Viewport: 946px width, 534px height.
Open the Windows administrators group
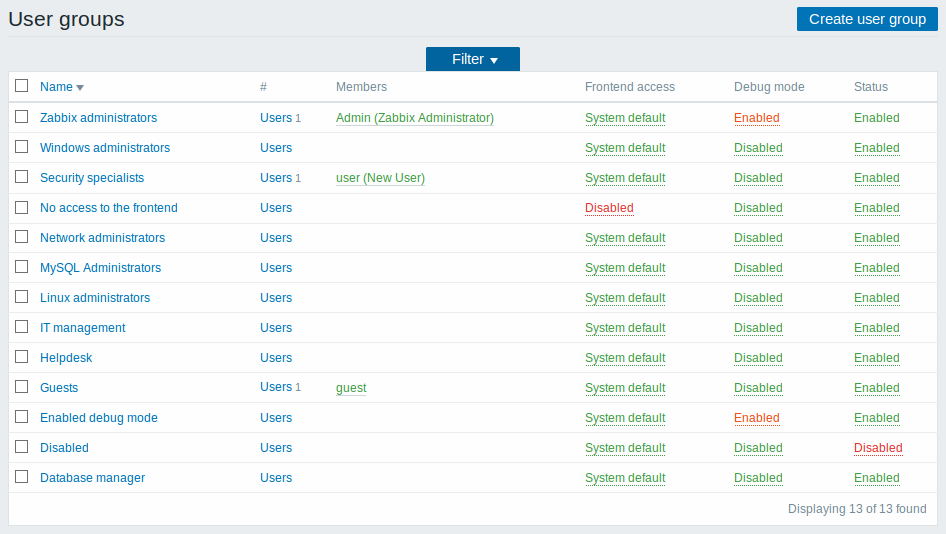pyautogui.click(x=105, y=148)
